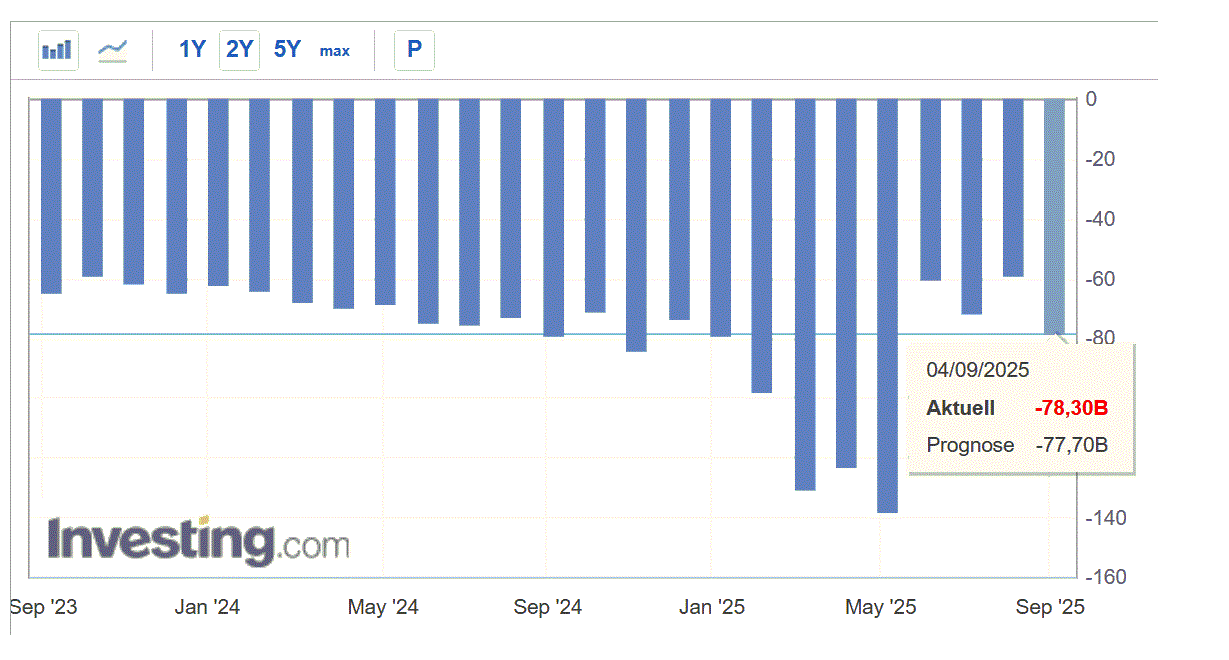The image size is (1229, 660).
Task: Click the tooltip date 04/09/2025
Action: 977,370
